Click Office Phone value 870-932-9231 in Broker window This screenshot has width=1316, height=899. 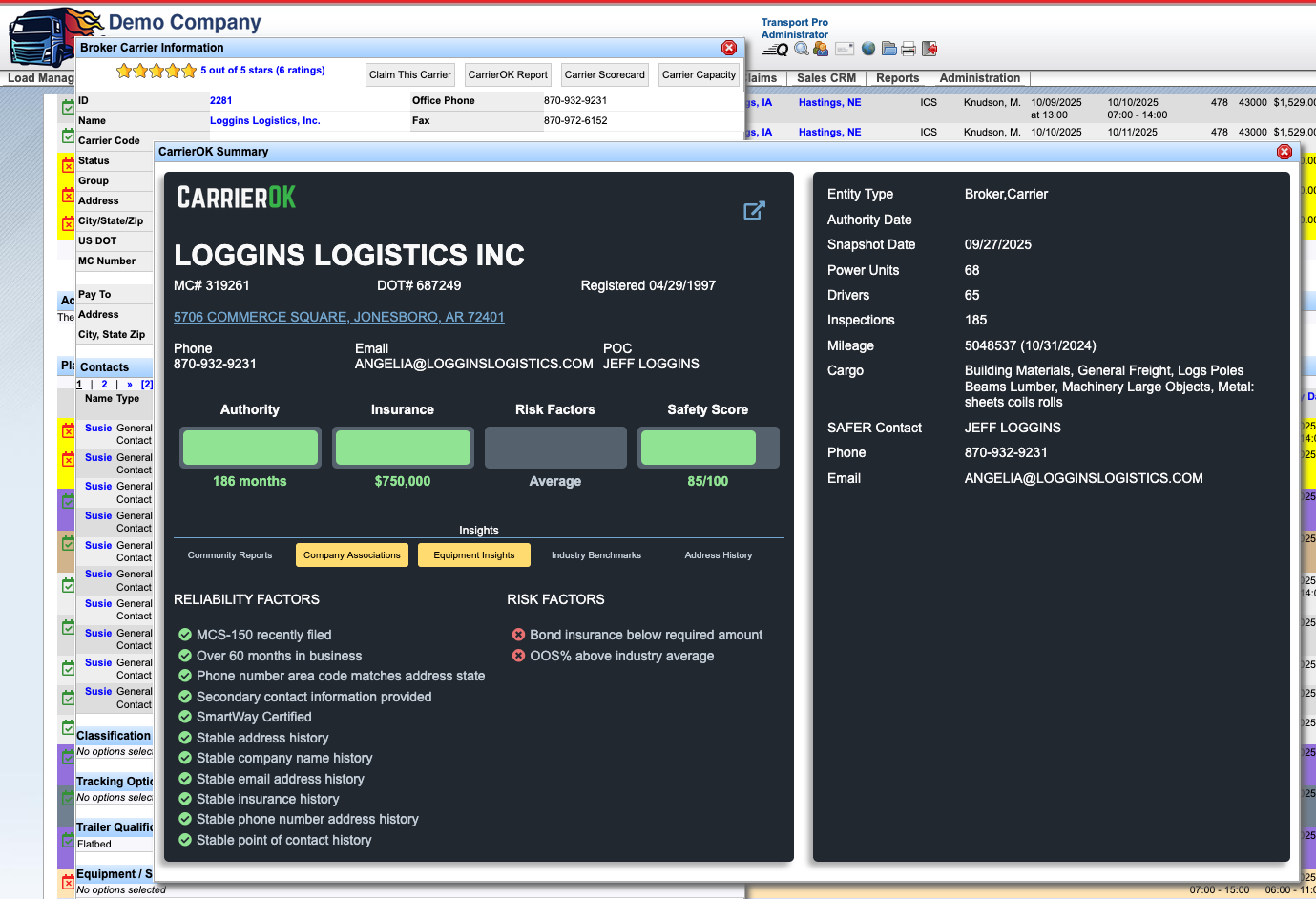[x=575, y=100]
